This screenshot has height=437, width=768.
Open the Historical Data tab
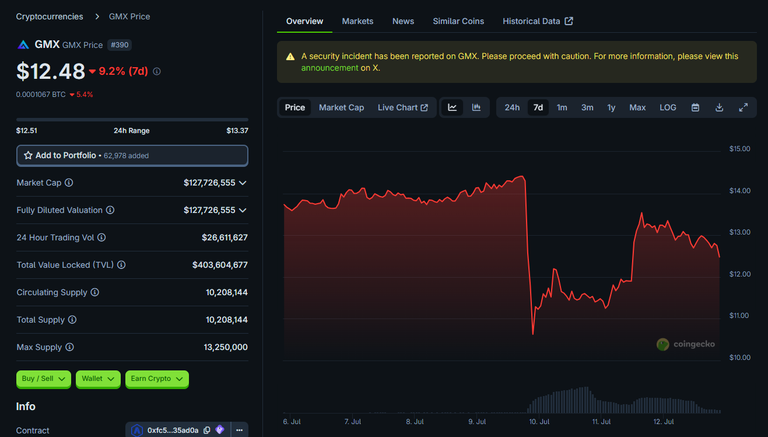537,21
